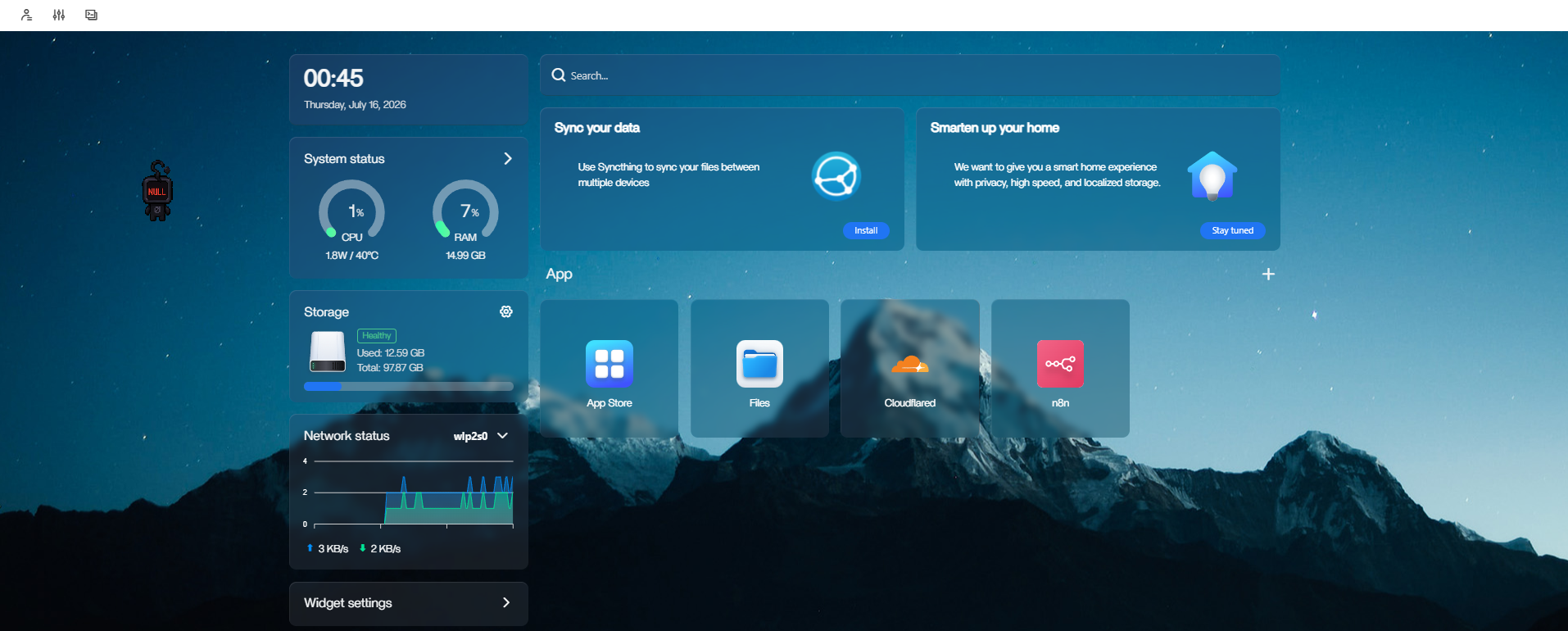Click the storage usage progress bar

coord(409,386)
